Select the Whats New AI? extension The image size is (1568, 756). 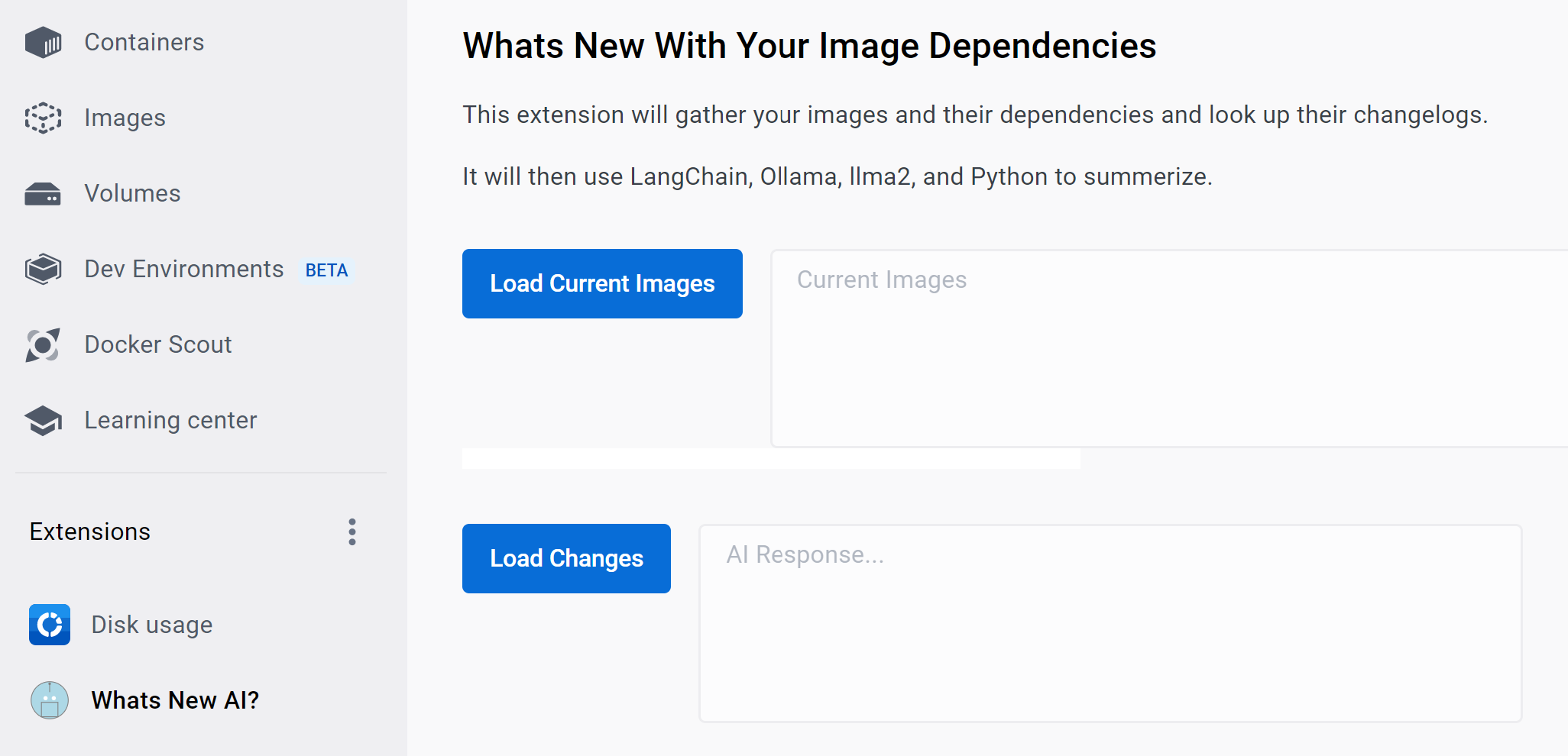click(176, 700)
